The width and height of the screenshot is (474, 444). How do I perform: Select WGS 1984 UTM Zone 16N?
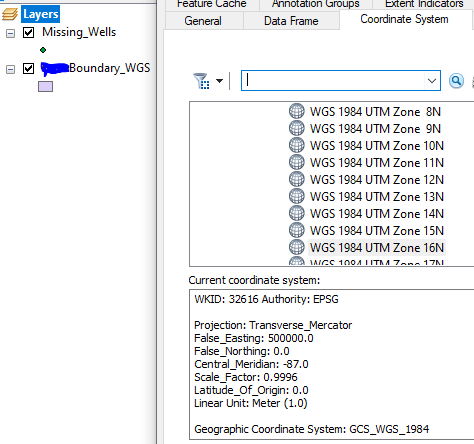point(377,248)
